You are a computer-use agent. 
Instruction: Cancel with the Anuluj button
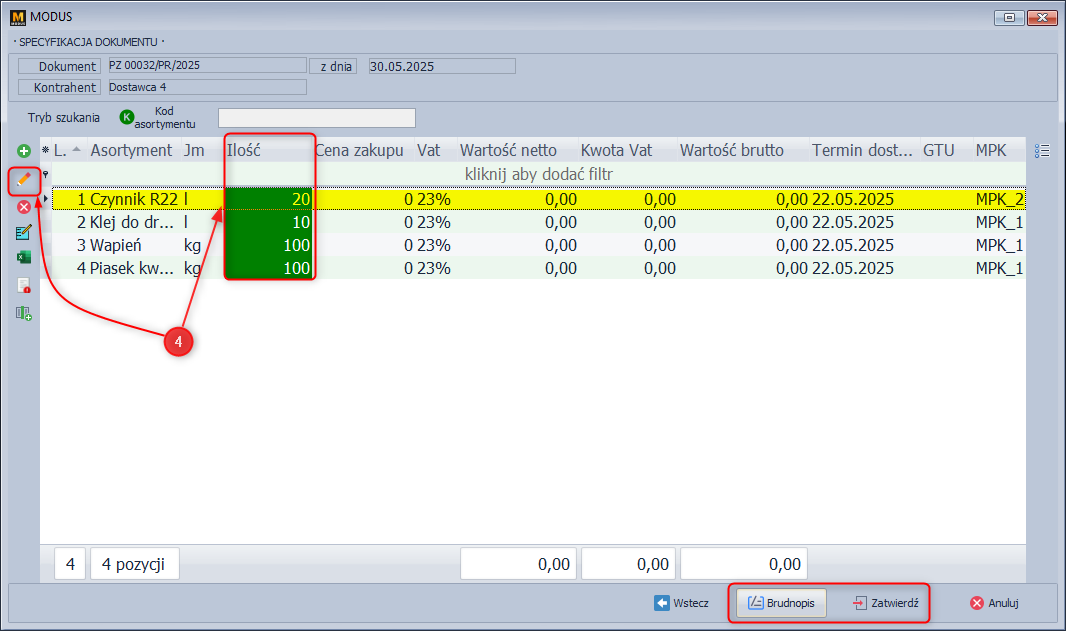[x=994, y=603]
